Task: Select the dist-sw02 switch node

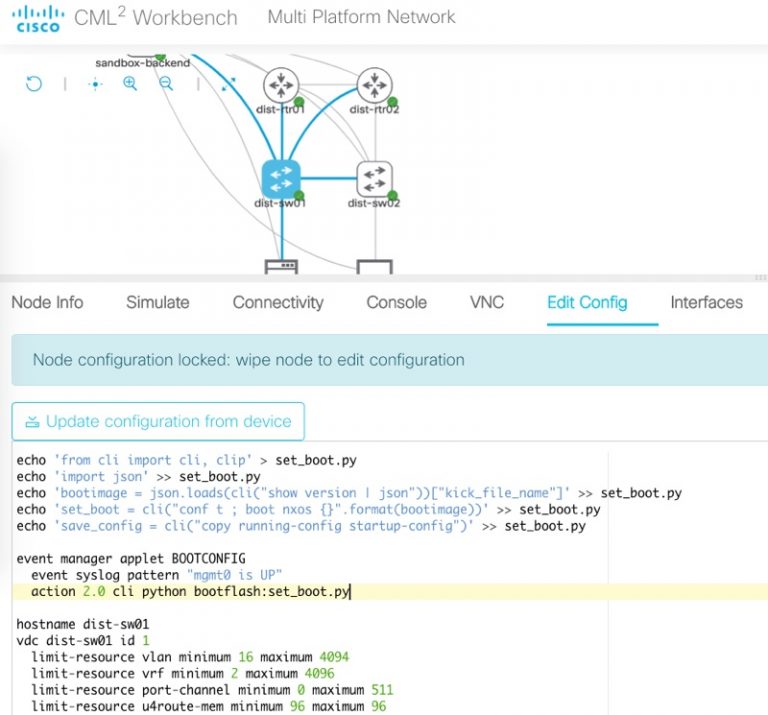Action: coord(374,179)
